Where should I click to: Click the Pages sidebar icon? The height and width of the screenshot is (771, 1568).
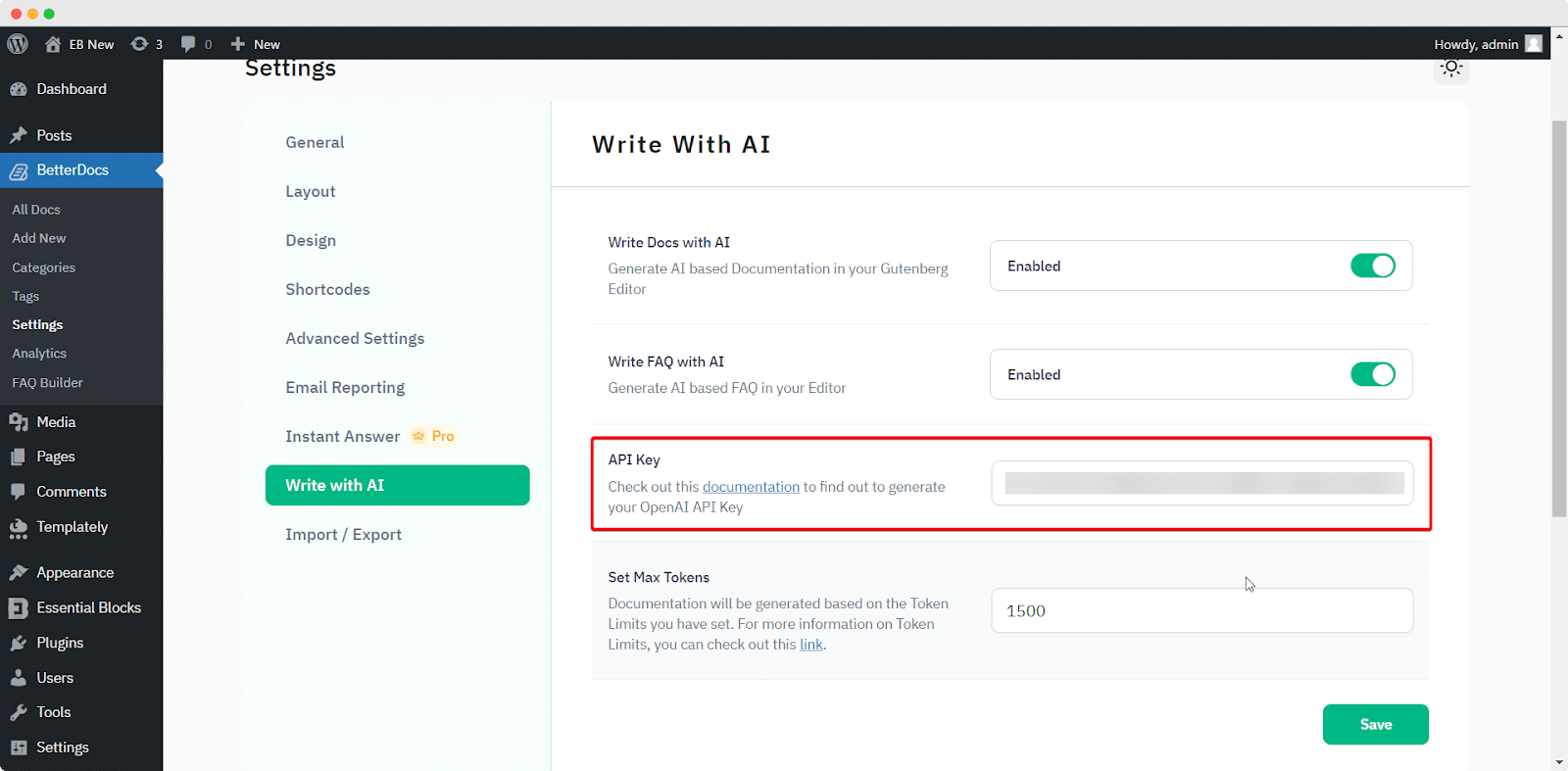coord(19,457)
